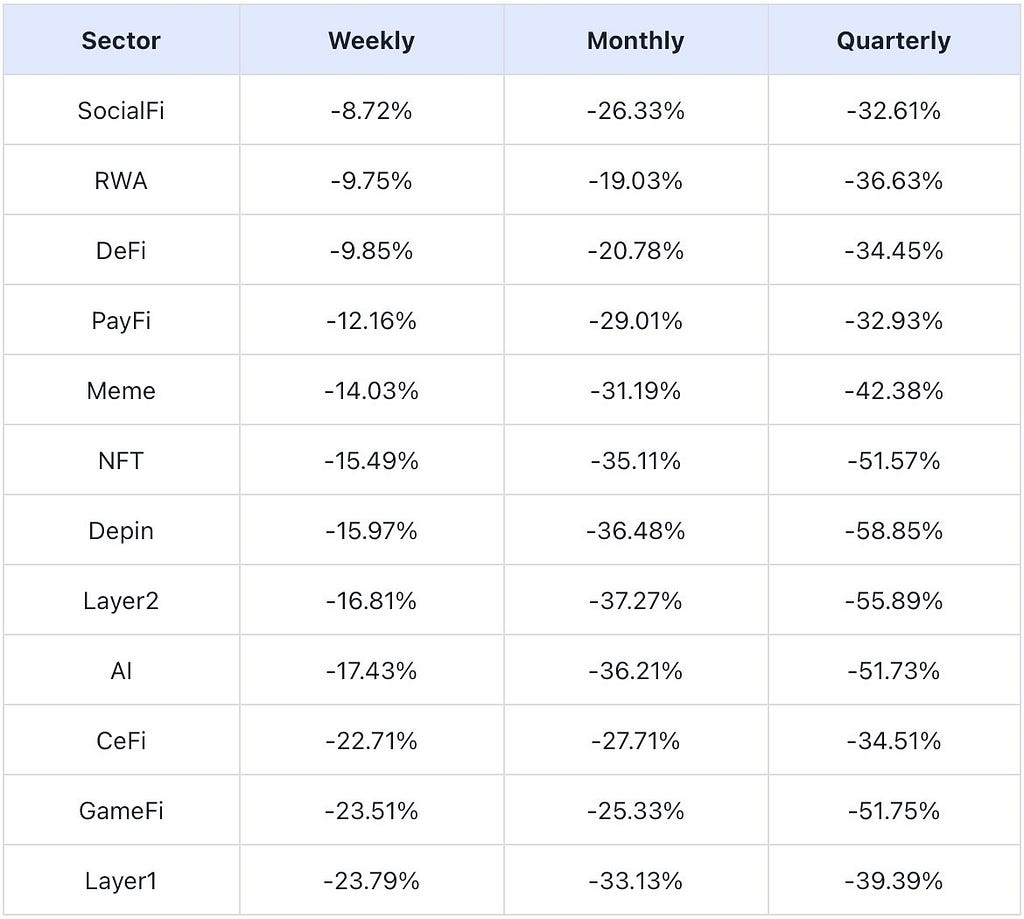Click the PayFi row label
The image size is (1024, 919).
coord(121,320)
